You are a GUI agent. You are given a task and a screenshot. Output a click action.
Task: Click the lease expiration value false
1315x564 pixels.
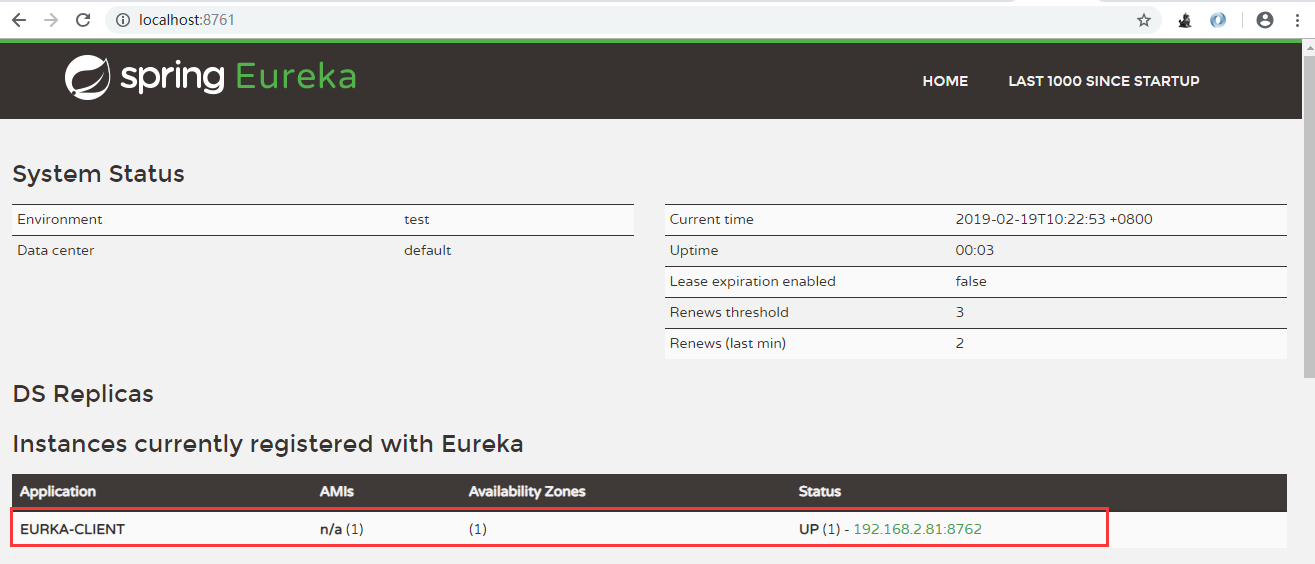tap(971, 281)
